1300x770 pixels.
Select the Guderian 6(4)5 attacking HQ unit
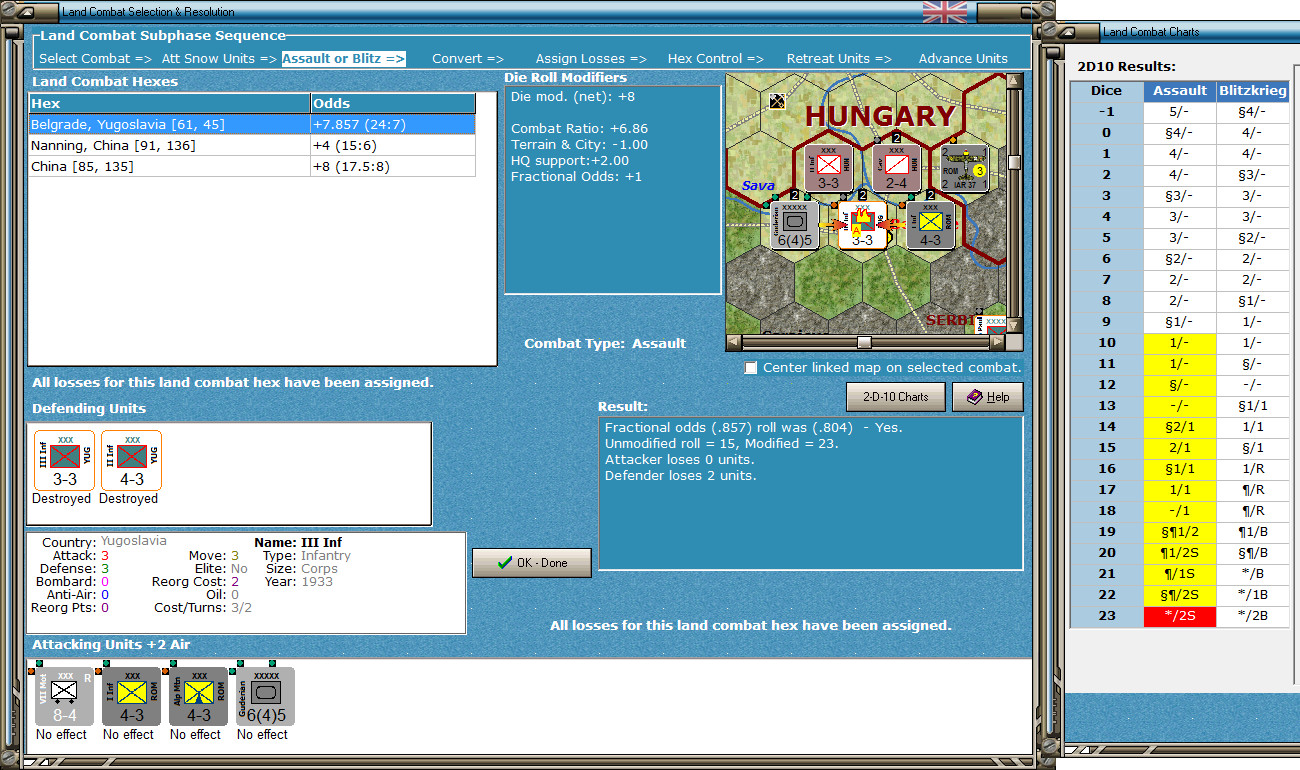pyautogui.click(x=266, y=697)
